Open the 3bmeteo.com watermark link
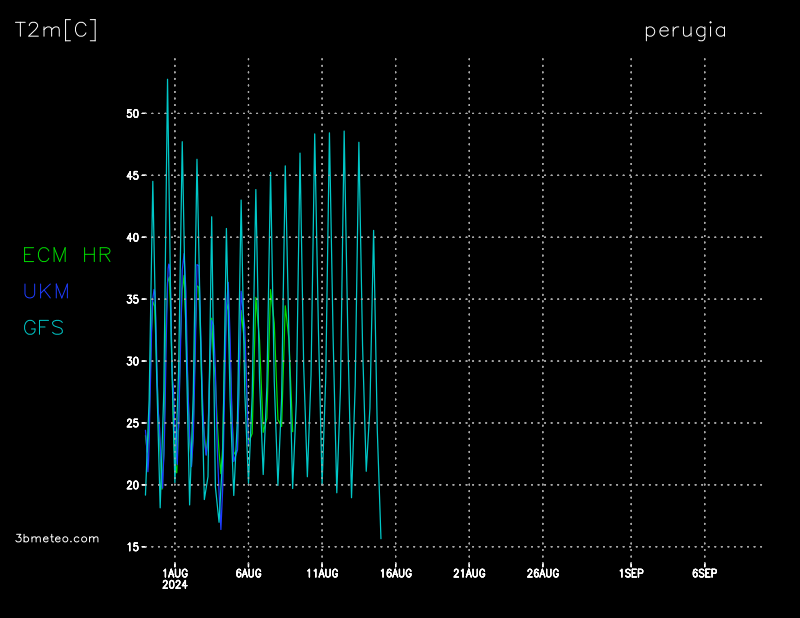Image resolution: width=800 pixels, height=618 pixels. pos(57,538)
